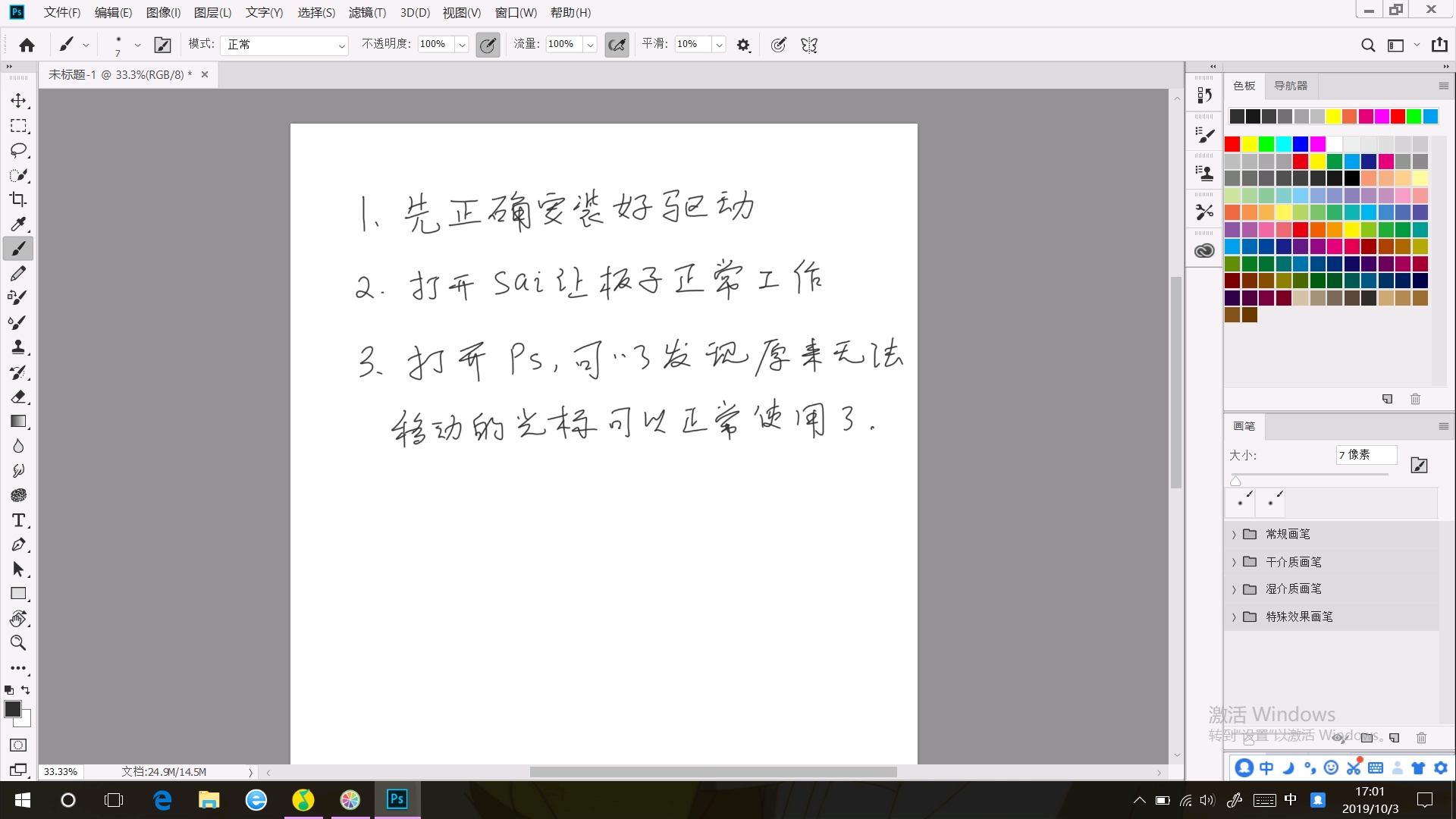Select the Rectangle shape tool
The width and height of the screenshot is (1456, 819).
click(x=18, y=594)
